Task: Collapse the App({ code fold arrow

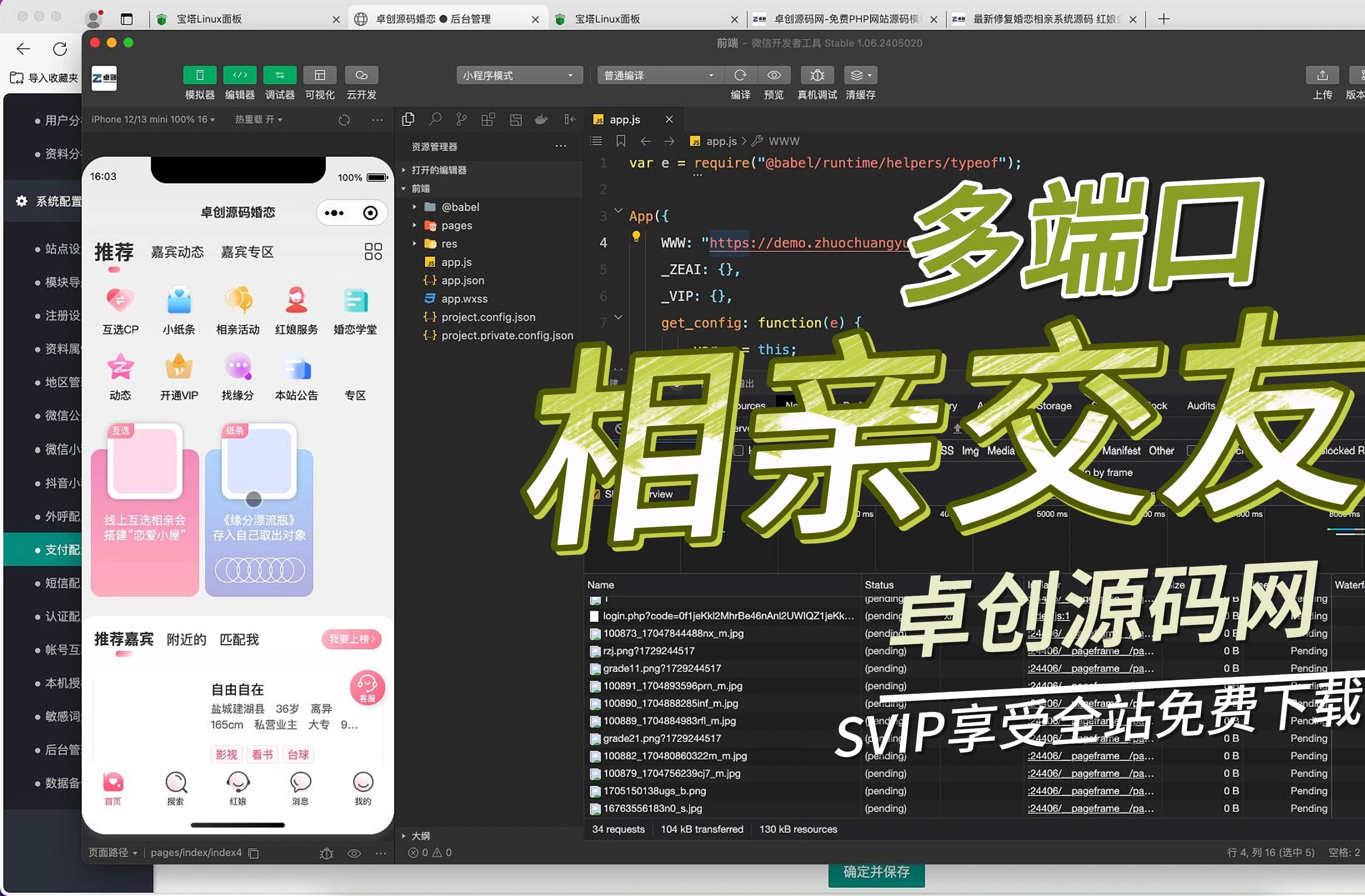Action: point(618,211)
